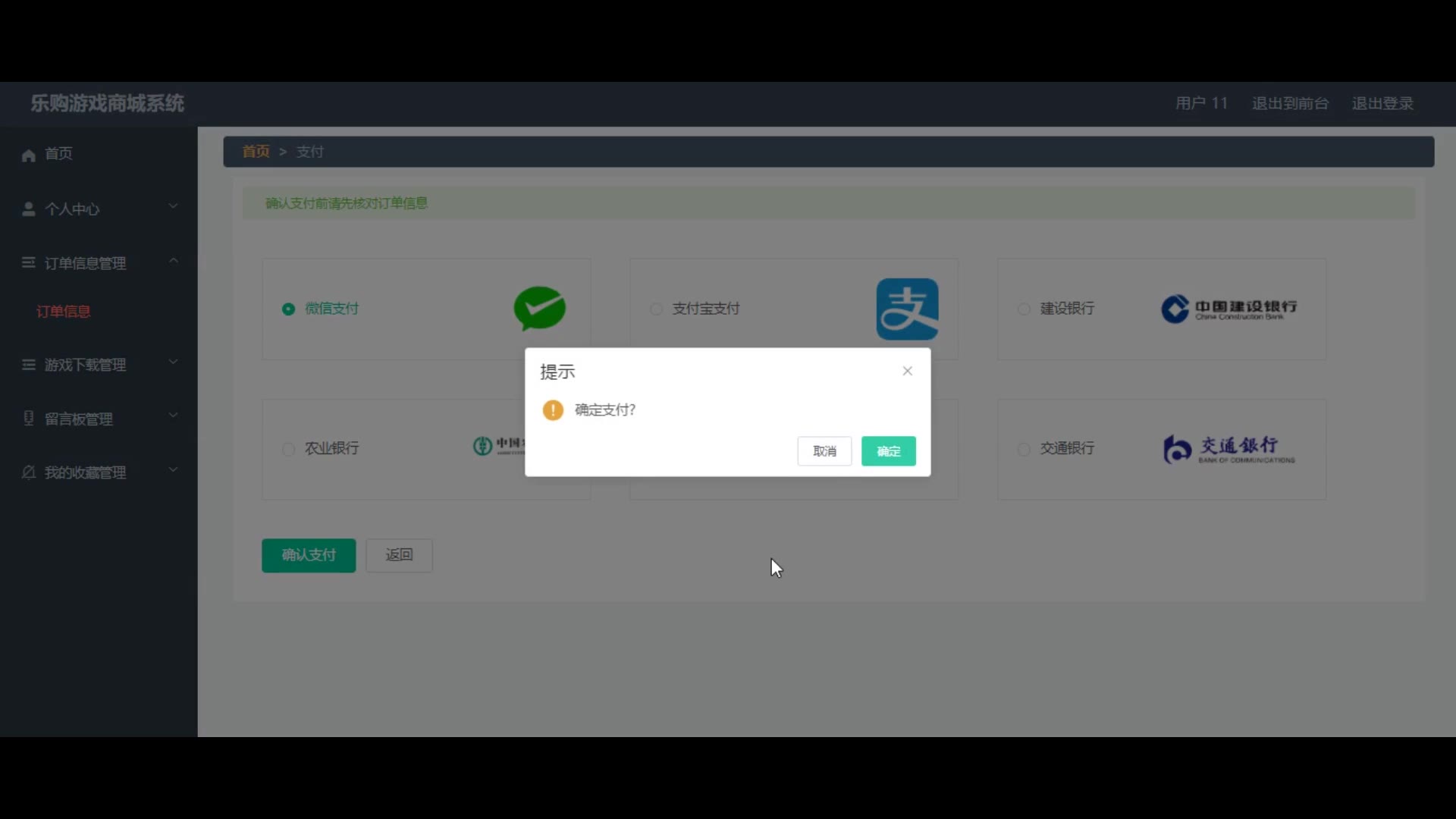Click the 返回 button
The height and width of the screenshot is (819, 1456).
point(399,555)
